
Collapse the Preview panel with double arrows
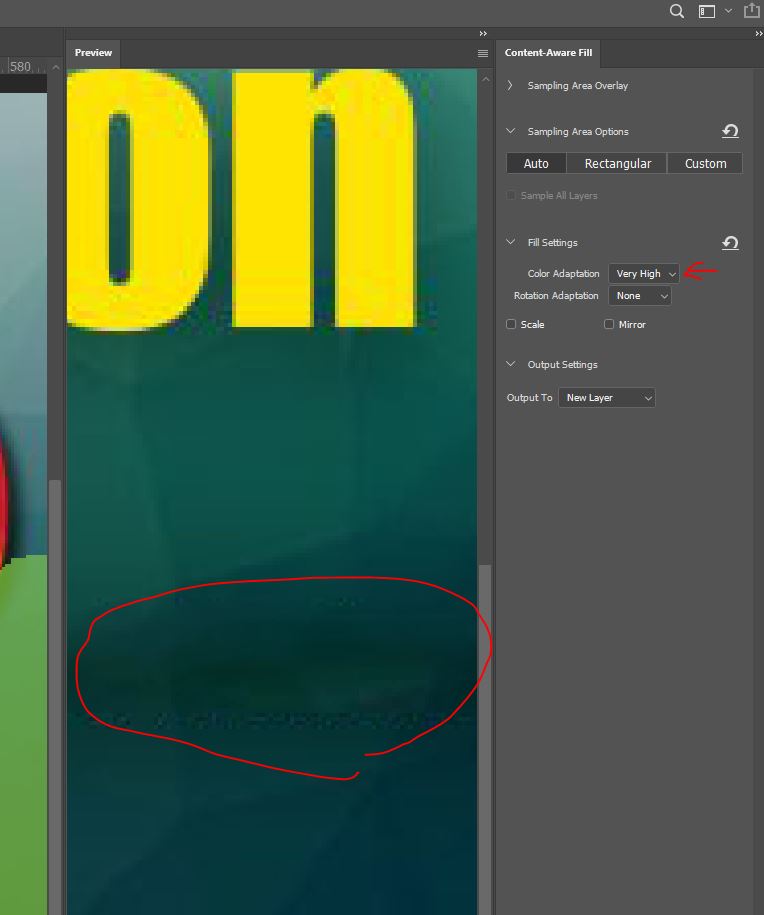(x=483, y=34)
